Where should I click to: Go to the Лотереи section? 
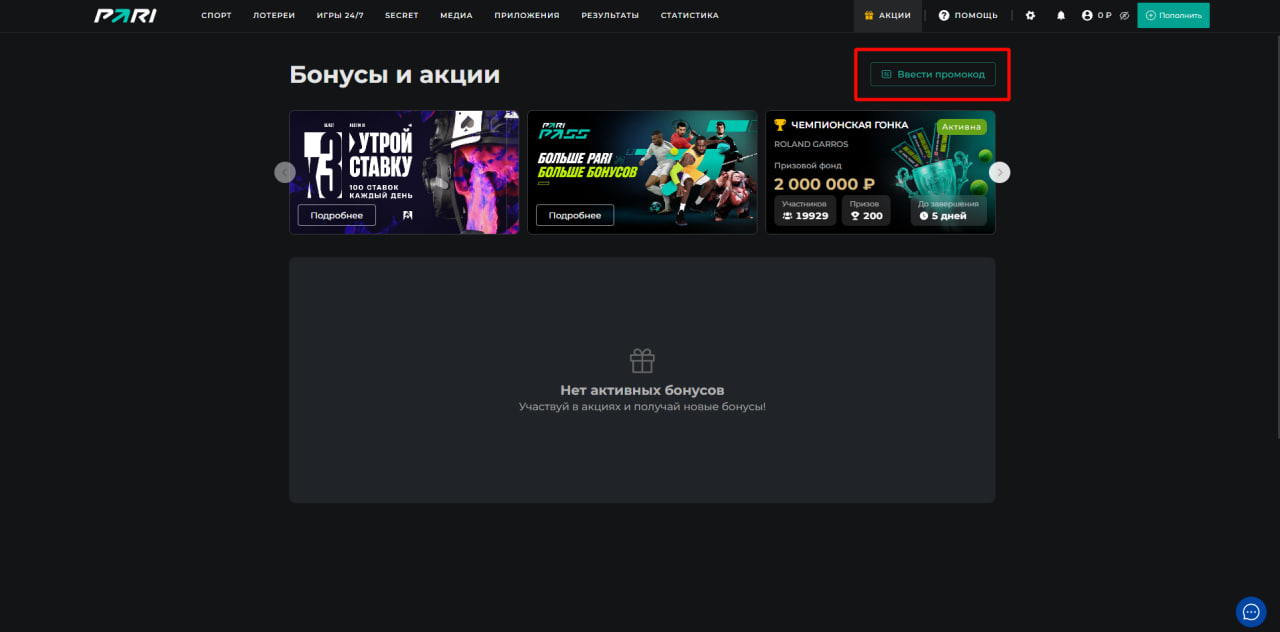pyautogui.click(x=274, y=16)
